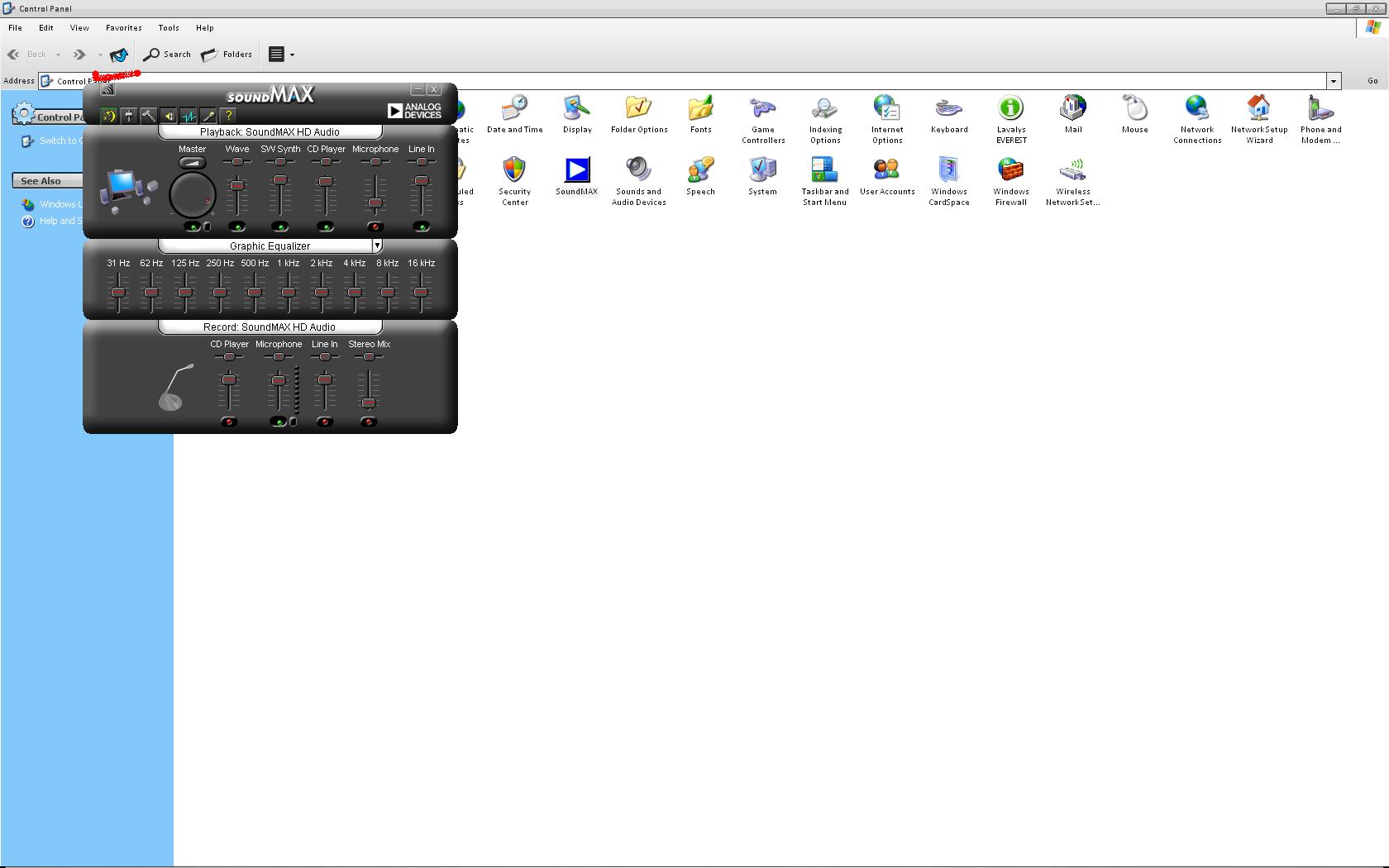Open the Back button history dropdown arrow

[x=58, y=55]
